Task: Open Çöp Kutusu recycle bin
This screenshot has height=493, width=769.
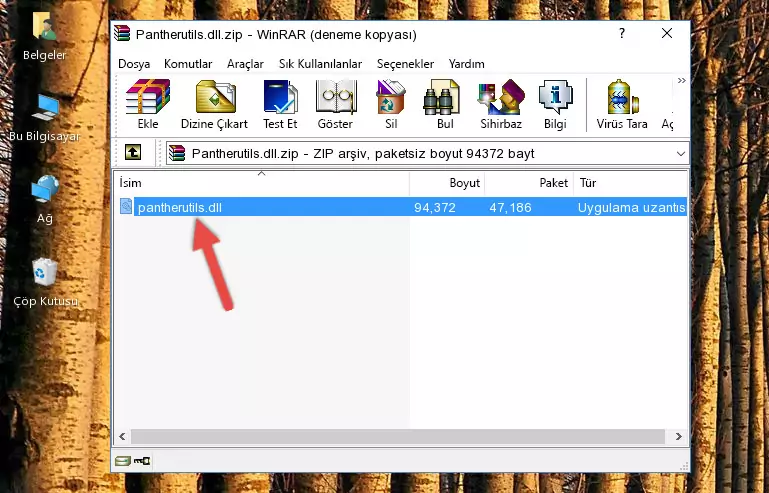Action: pos(45,283)
